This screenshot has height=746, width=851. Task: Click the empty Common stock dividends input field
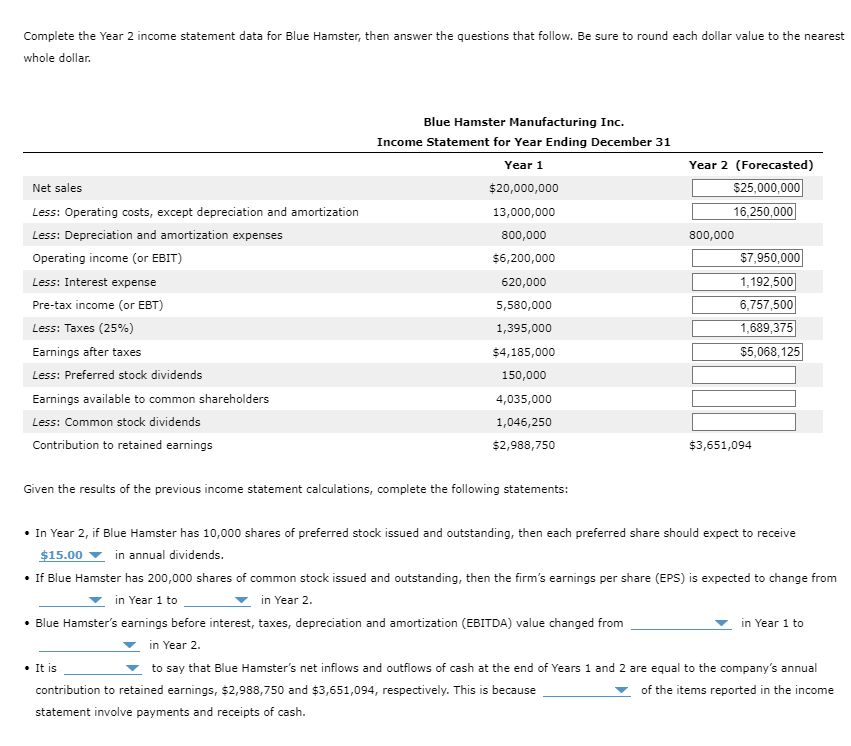tap(745, 421)
